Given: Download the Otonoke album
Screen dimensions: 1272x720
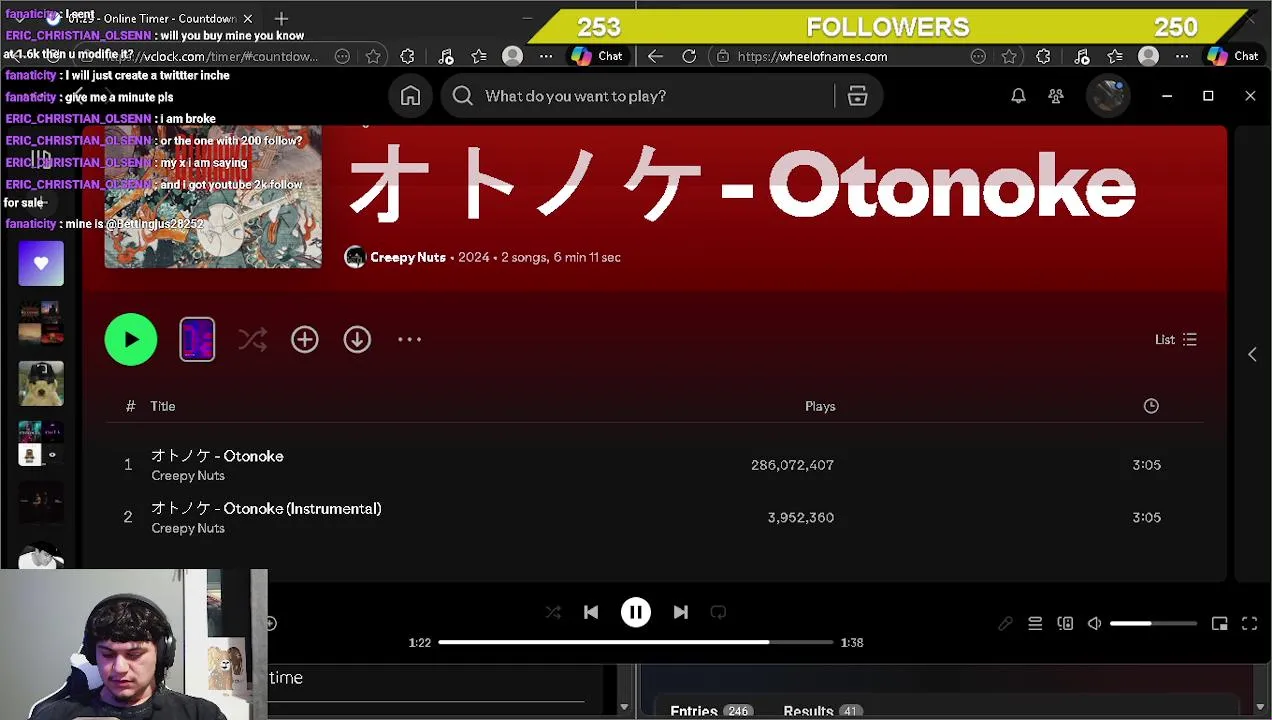Looking at the screenshot, I should pyautogui.click(x=357, y=340).
